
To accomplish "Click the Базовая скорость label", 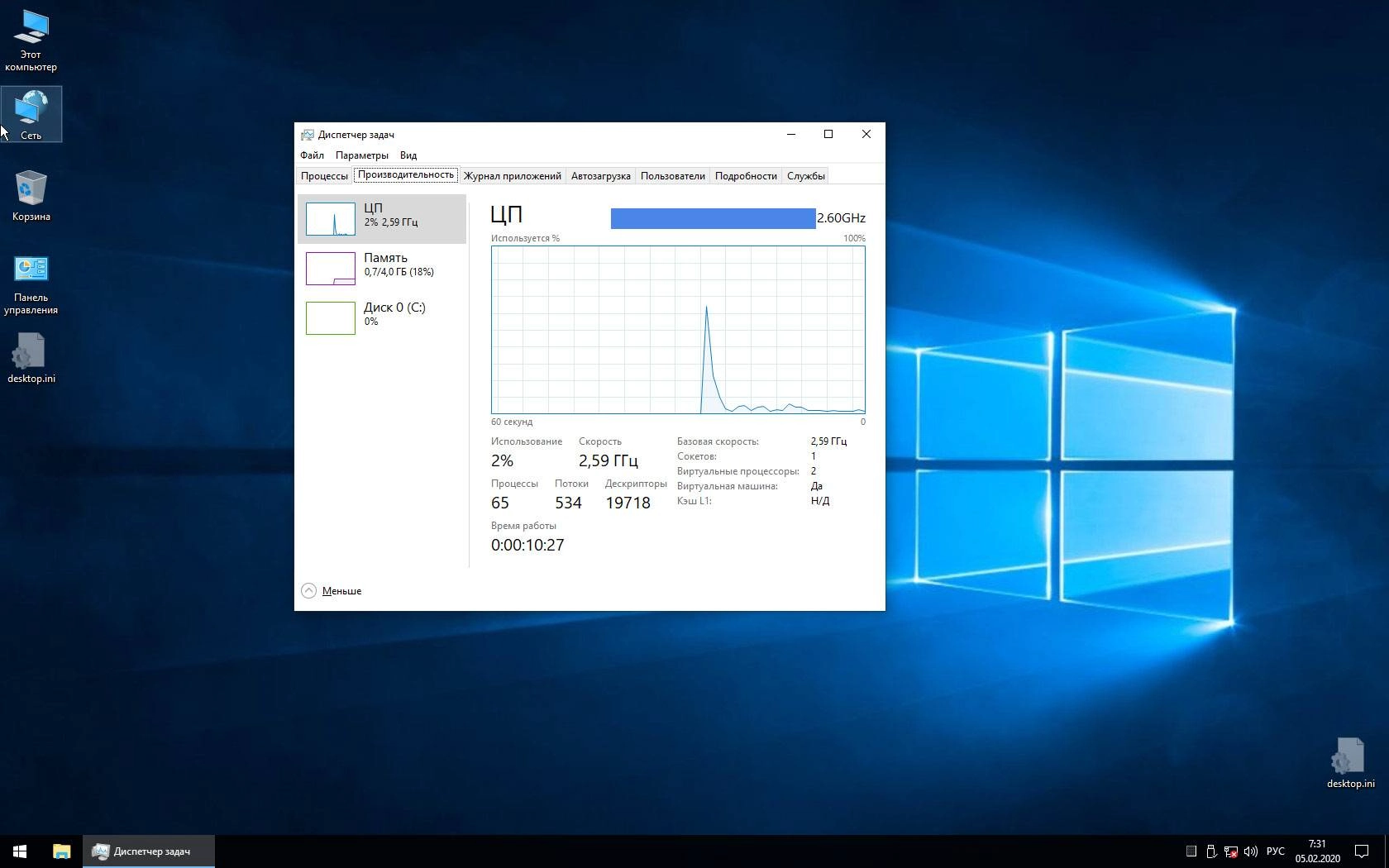I will coord(718,441).
